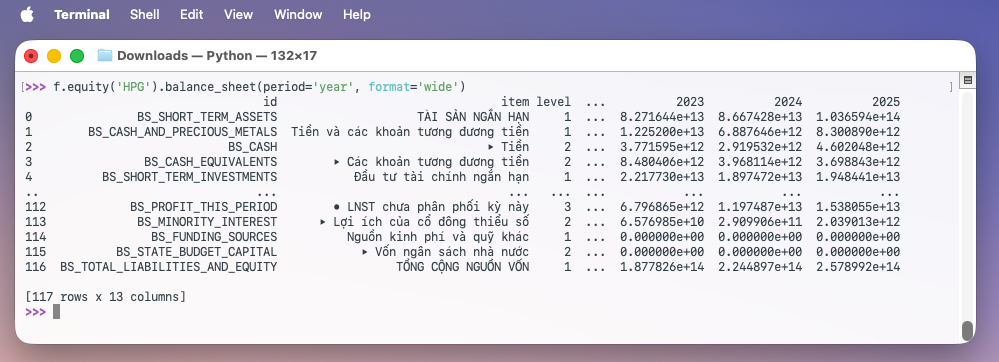
Task: Click item 'Đầu tư tài chính ngắn hạn'
Action: [x=442, y=177]
